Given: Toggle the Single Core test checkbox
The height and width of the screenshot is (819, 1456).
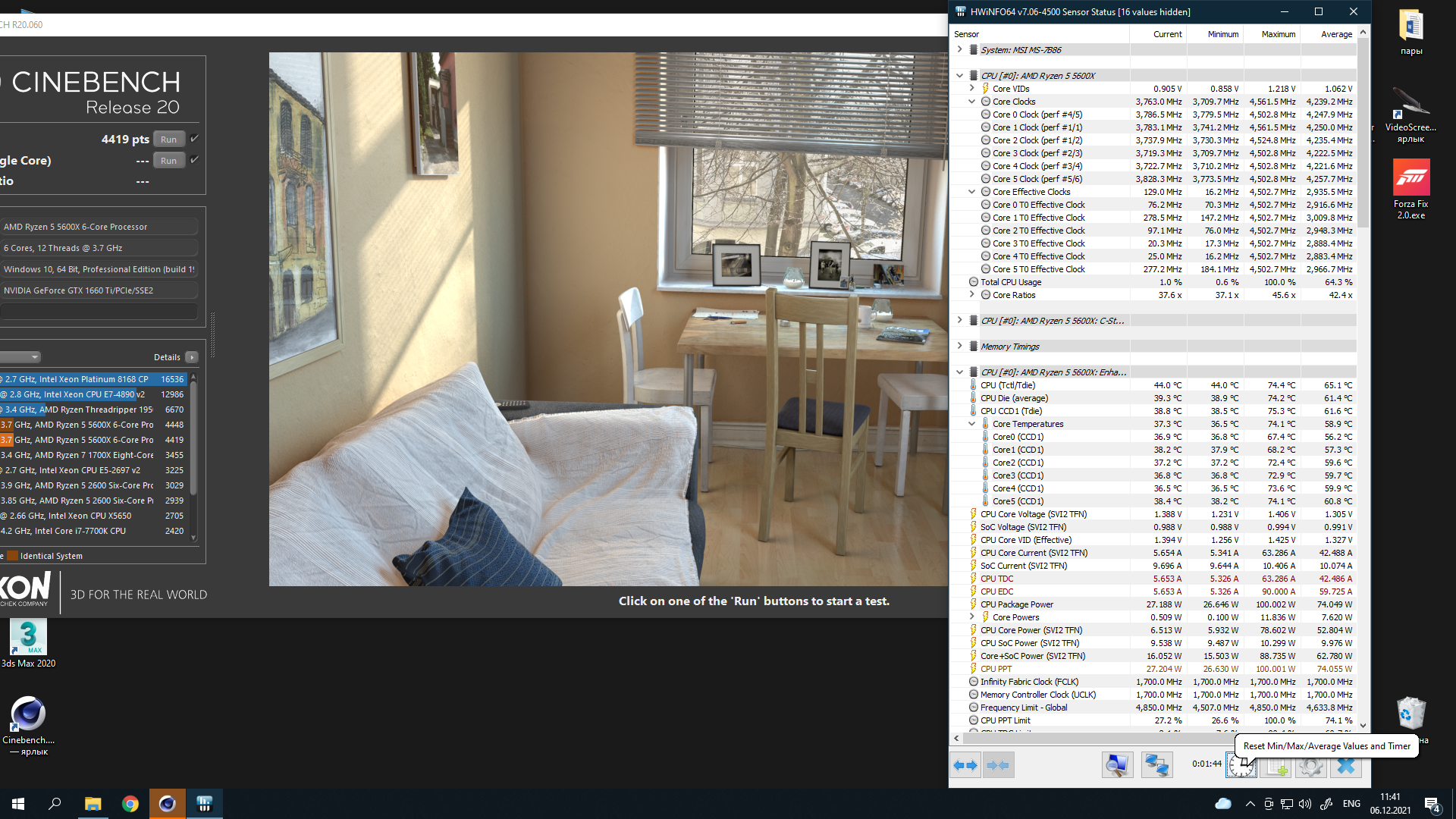Looking at the screenshot, I should click(x=194, y=160).
